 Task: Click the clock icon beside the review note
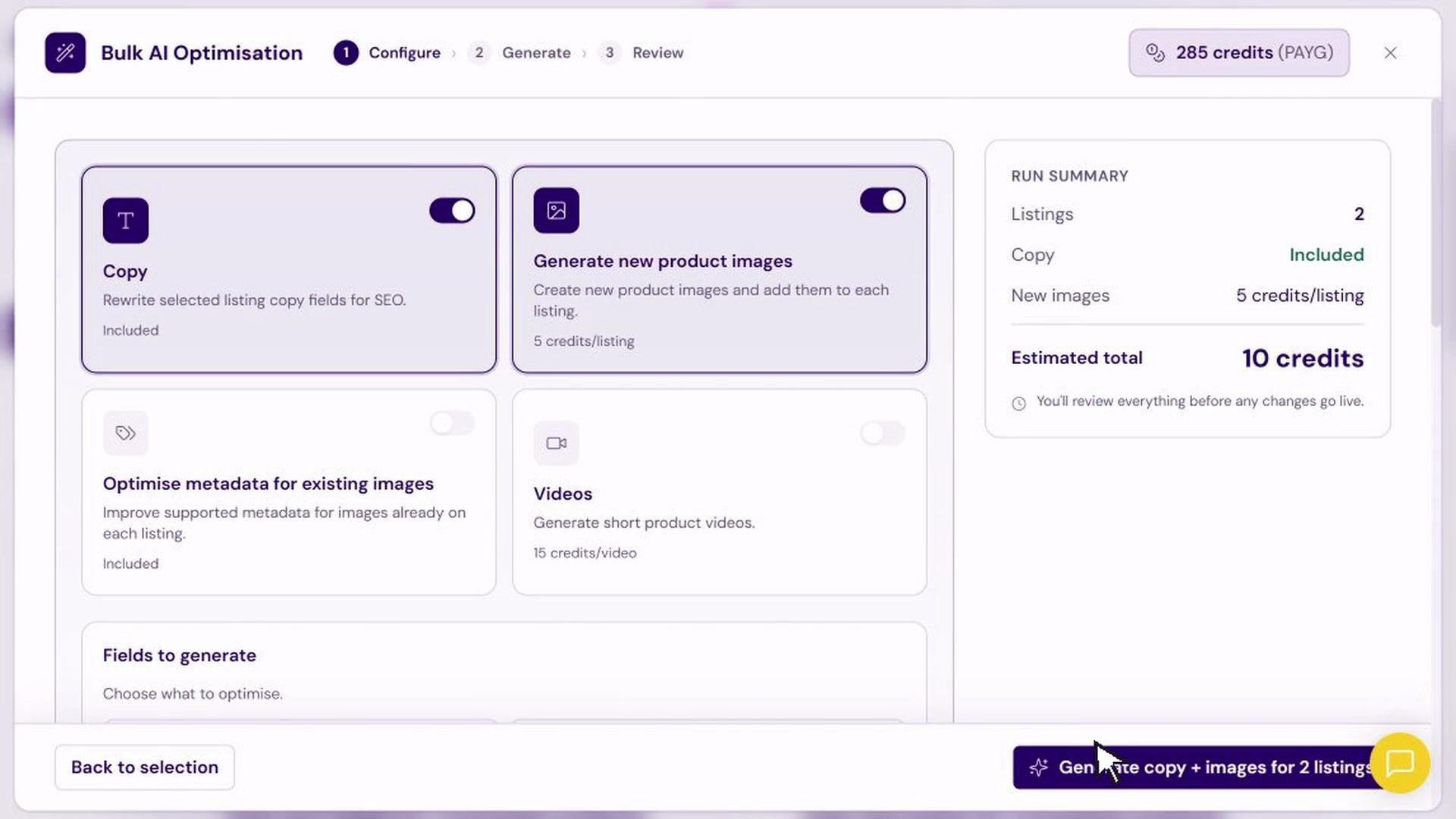click(1018, 403)
